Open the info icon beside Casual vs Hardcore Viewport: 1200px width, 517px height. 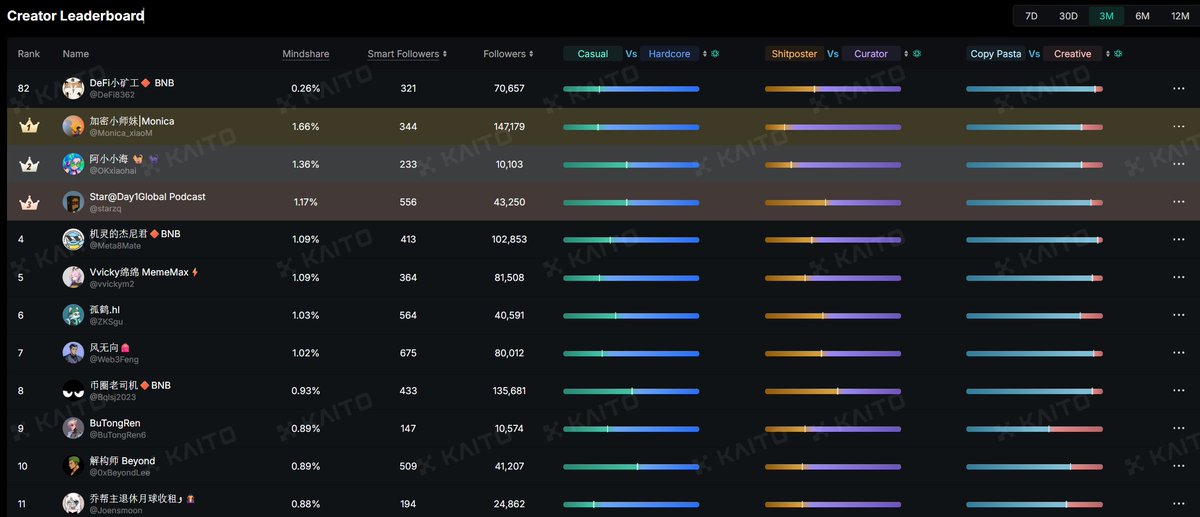[715, 54]
